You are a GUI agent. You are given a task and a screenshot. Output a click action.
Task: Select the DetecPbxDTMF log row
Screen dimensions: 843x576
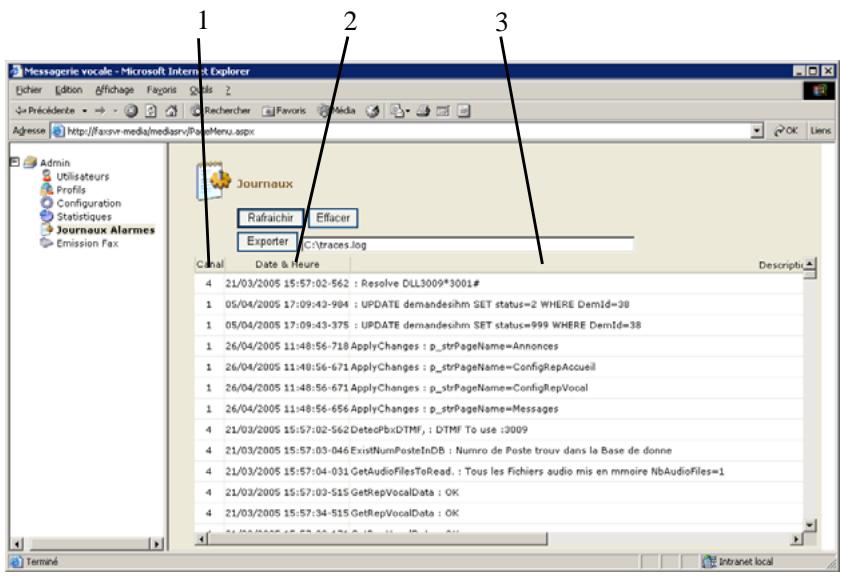[498, 429]
